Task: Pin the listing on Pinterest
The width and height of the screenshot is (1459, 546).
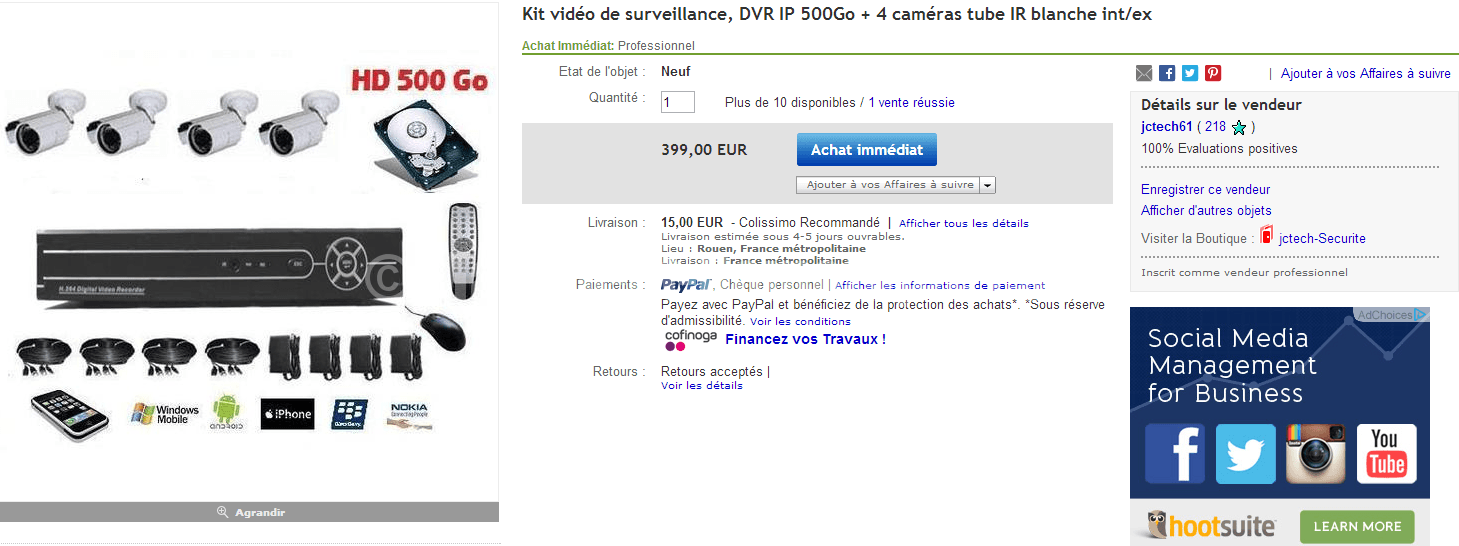Action: 1213,73
